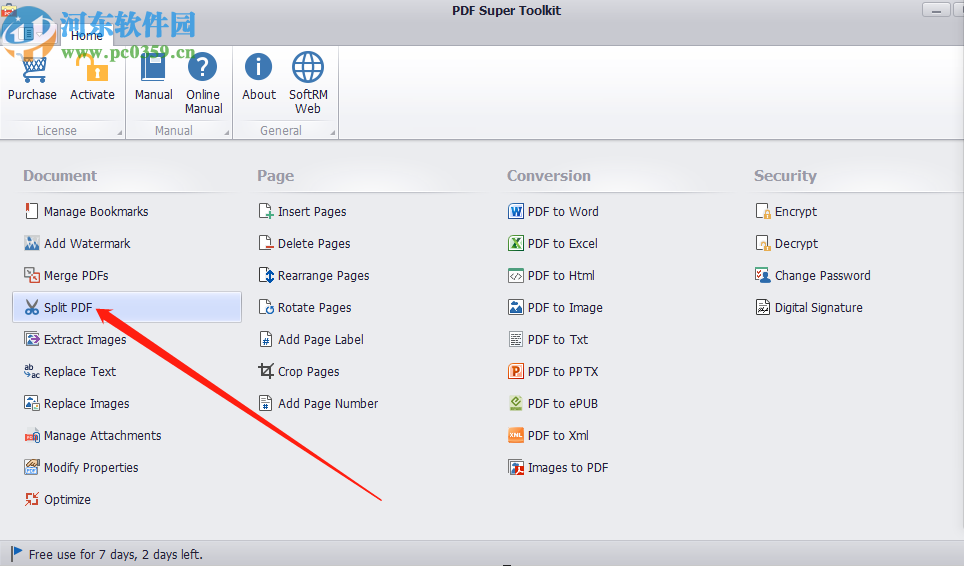Click the Crop Pages icon
The height and width of the screenshot is (566, 964).
(x=266, y=371)
